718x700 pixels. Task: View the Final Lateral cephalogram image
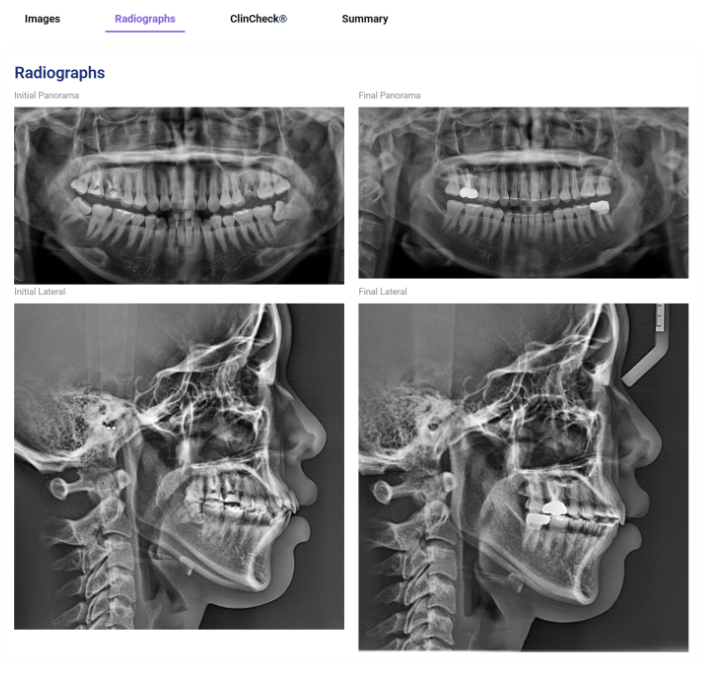pyautogui.click(x=523, y=477)
